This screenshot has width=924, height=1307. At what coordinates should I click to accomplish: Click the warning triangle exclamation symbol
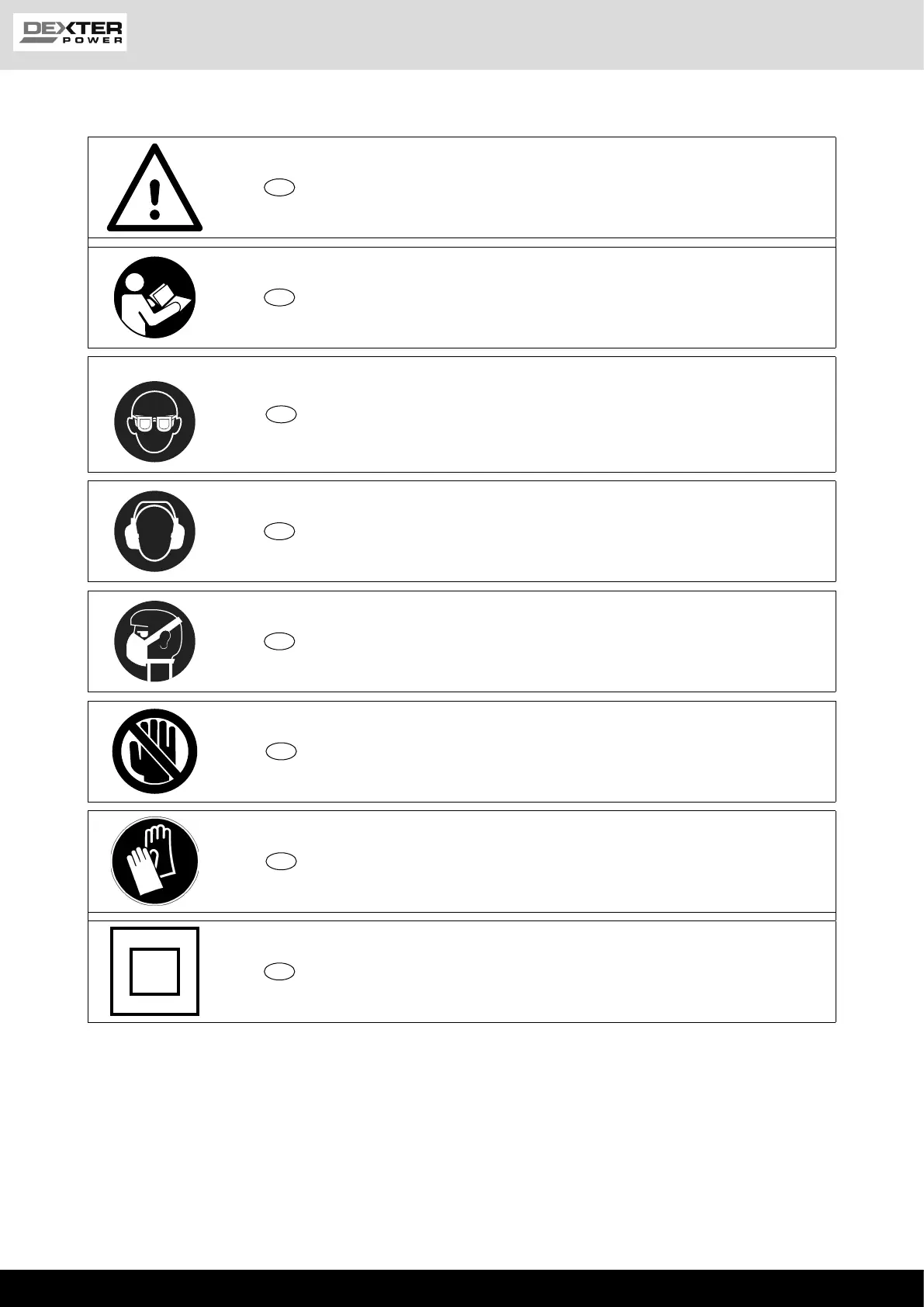click(154, 189)
